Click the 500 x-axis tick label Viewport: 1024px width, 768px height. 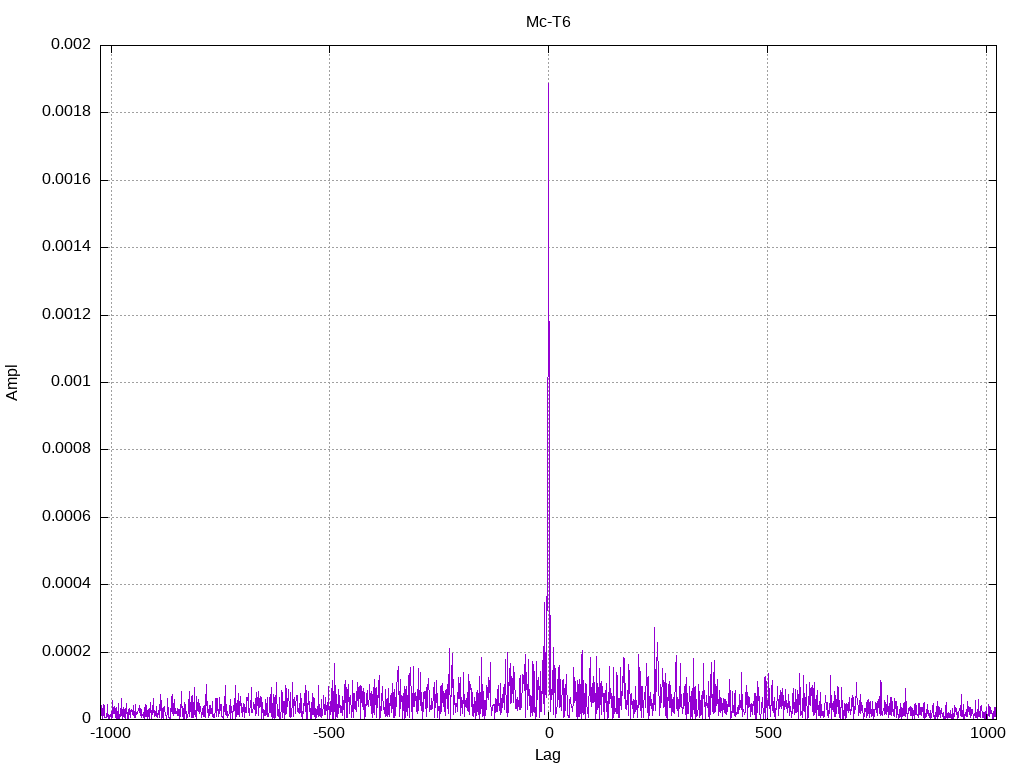(x=767, y=733)
